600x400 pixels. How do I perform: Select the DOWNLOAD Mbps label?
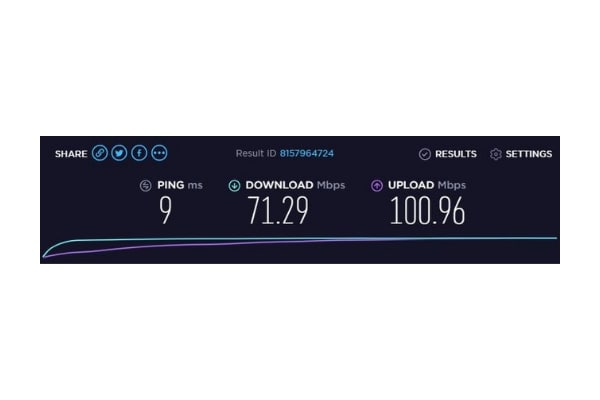(x=295, y=185)
